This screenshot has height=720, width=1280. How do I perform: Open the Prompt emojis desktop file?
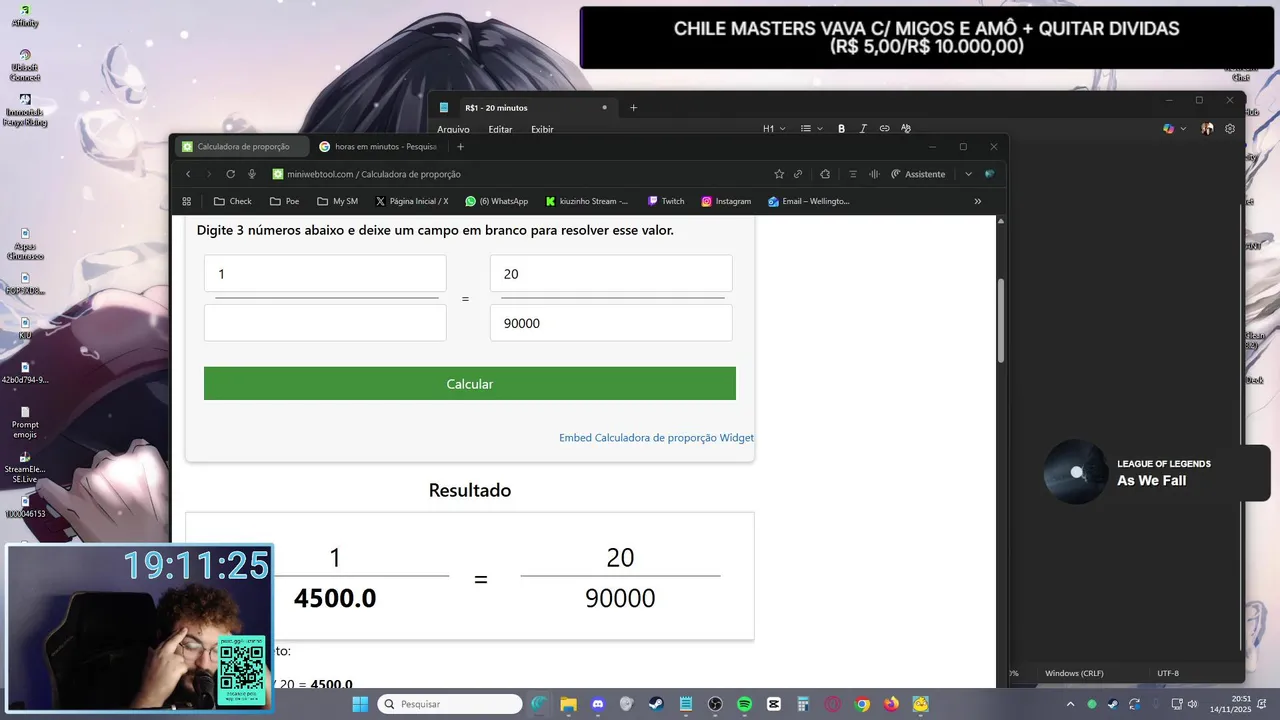[x=25, y=423]
